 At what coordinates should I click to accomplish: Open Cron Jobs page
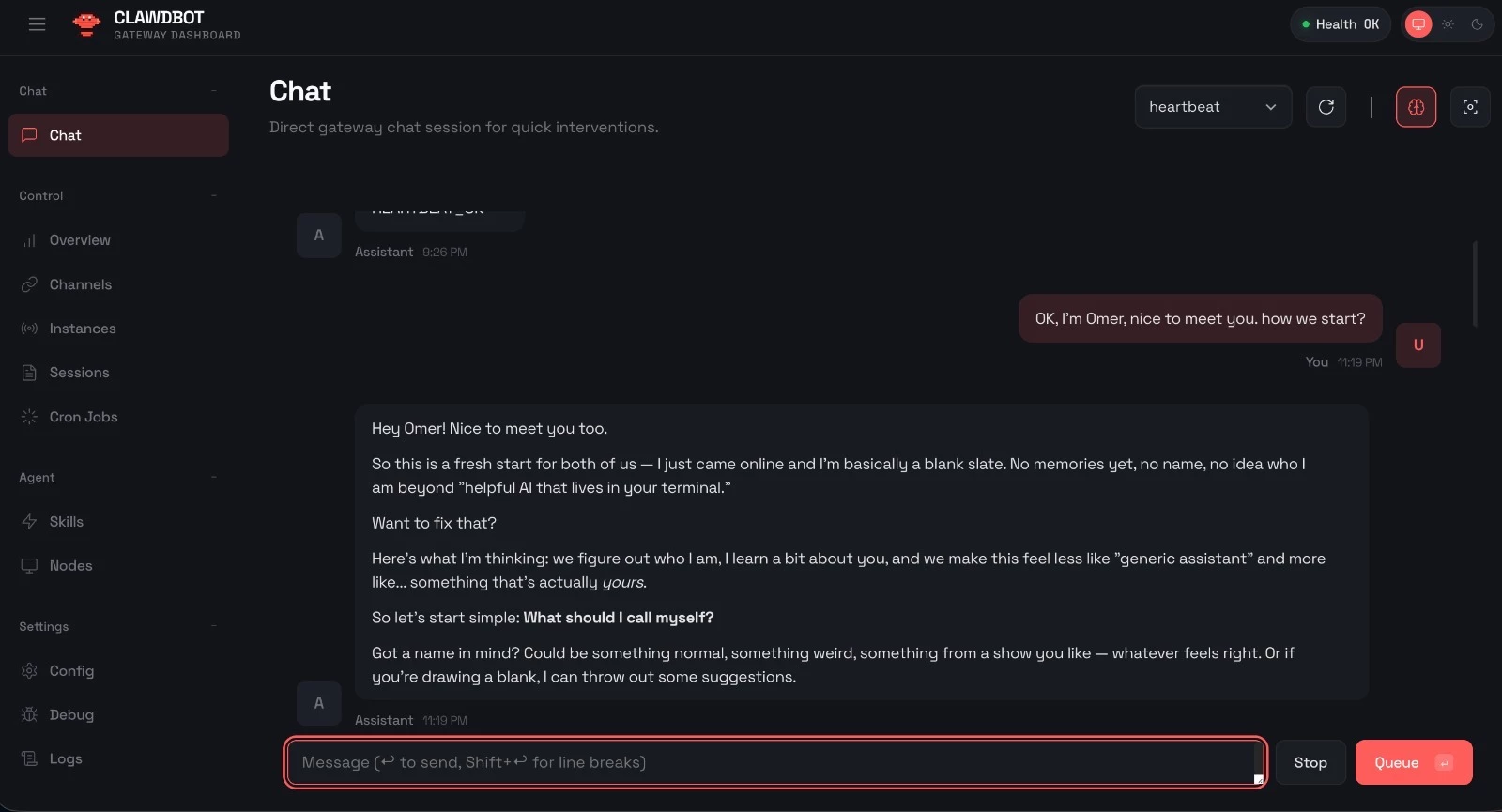point(83,417)
